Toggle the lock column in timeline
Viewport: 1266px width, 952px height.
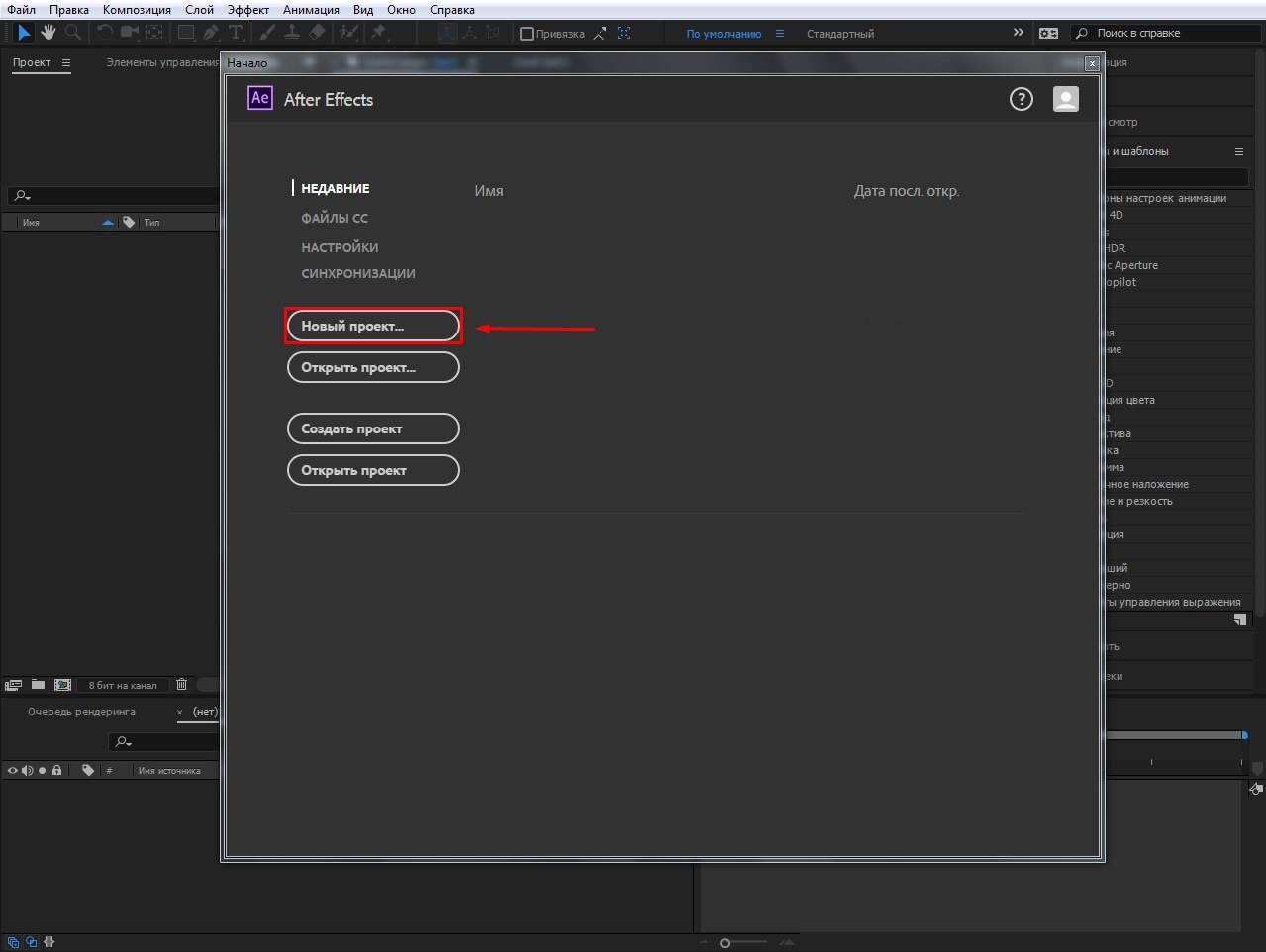tap(57, 770)
